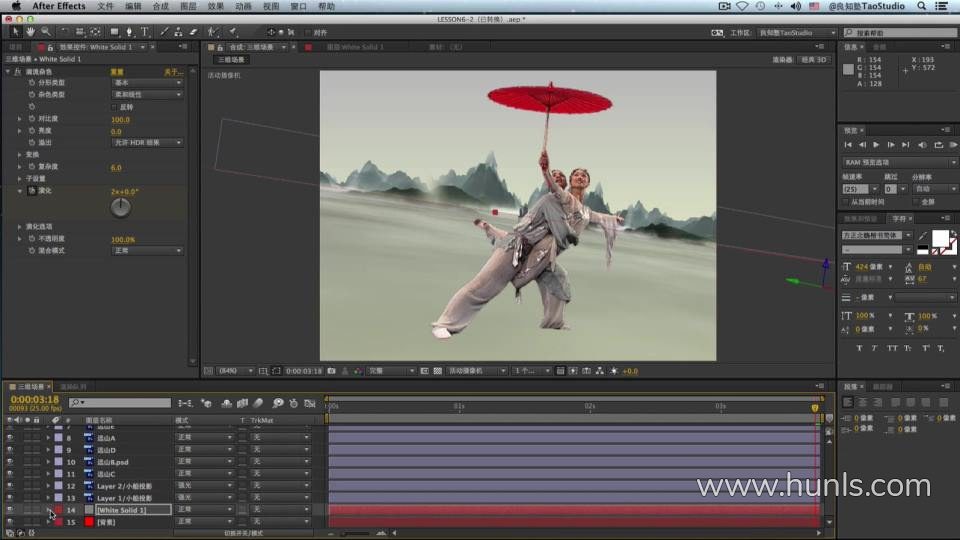Enable the 'From current time' preview checkbox
The width and height of the screenshot is (960, 540).
point(846,202)
